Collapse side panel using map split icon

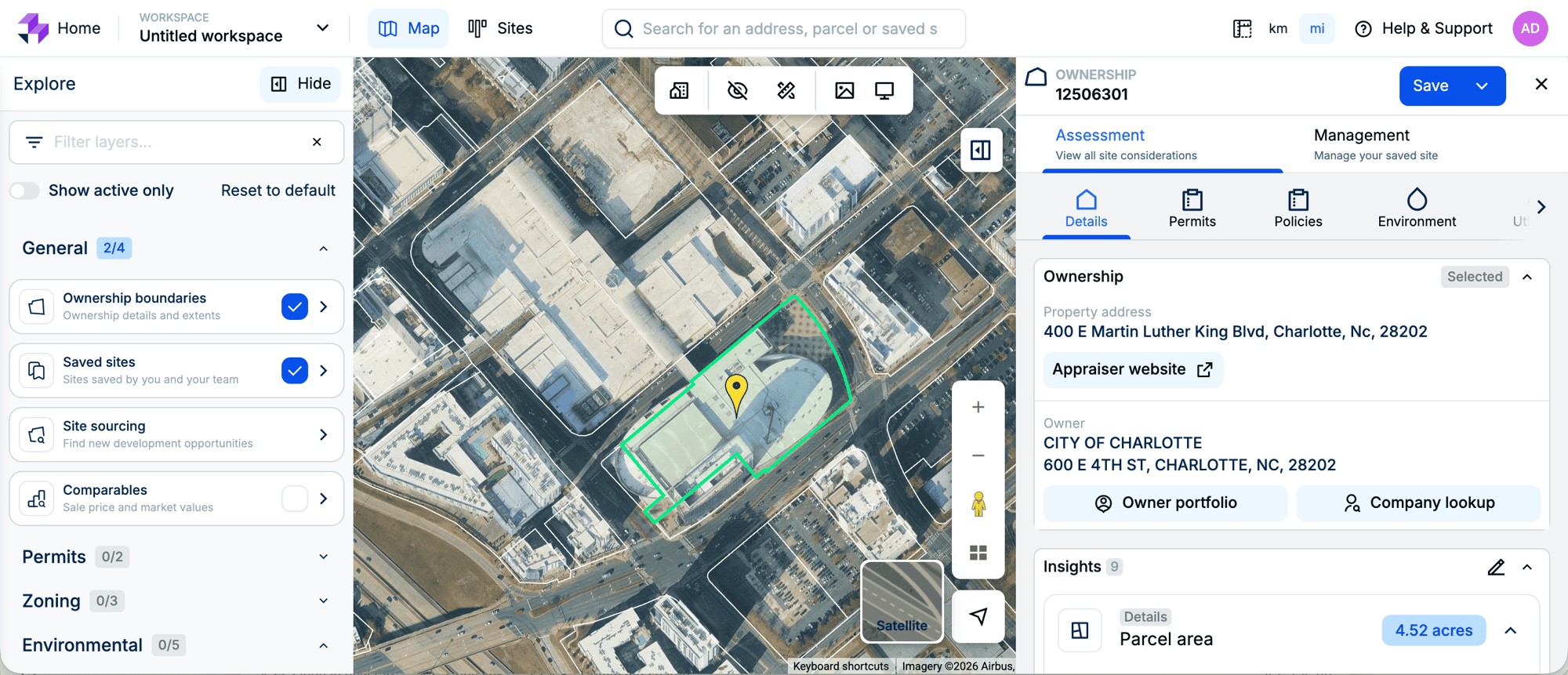point(981,150)
